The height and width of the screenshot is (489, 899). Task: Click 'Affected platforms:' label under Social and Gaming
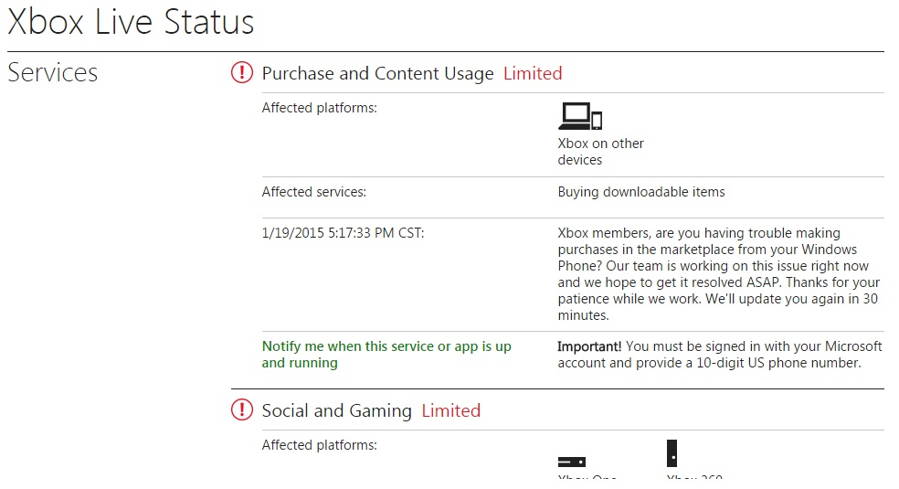point(319,445)
